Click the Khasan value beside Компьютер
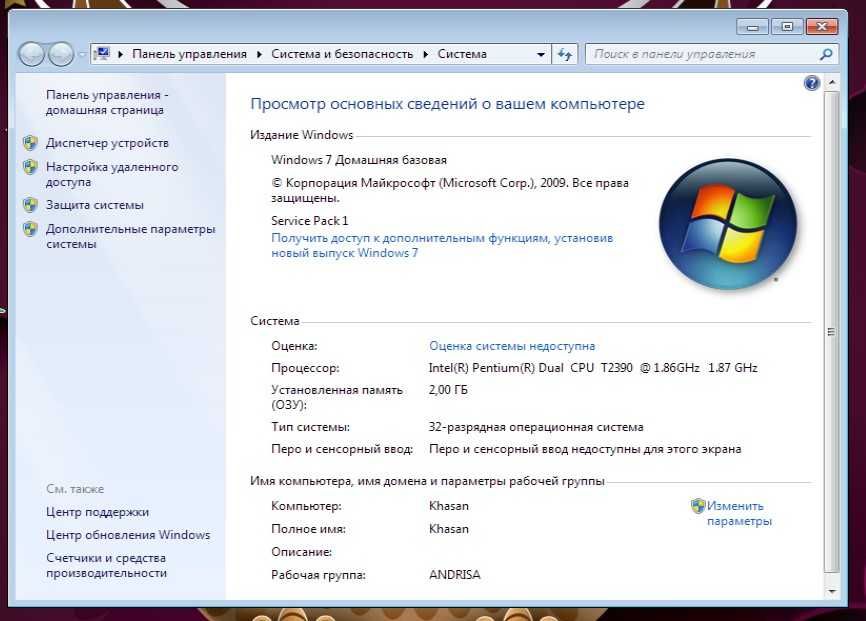Viewport: 866px width, 621px height. [x=449, y=506]
